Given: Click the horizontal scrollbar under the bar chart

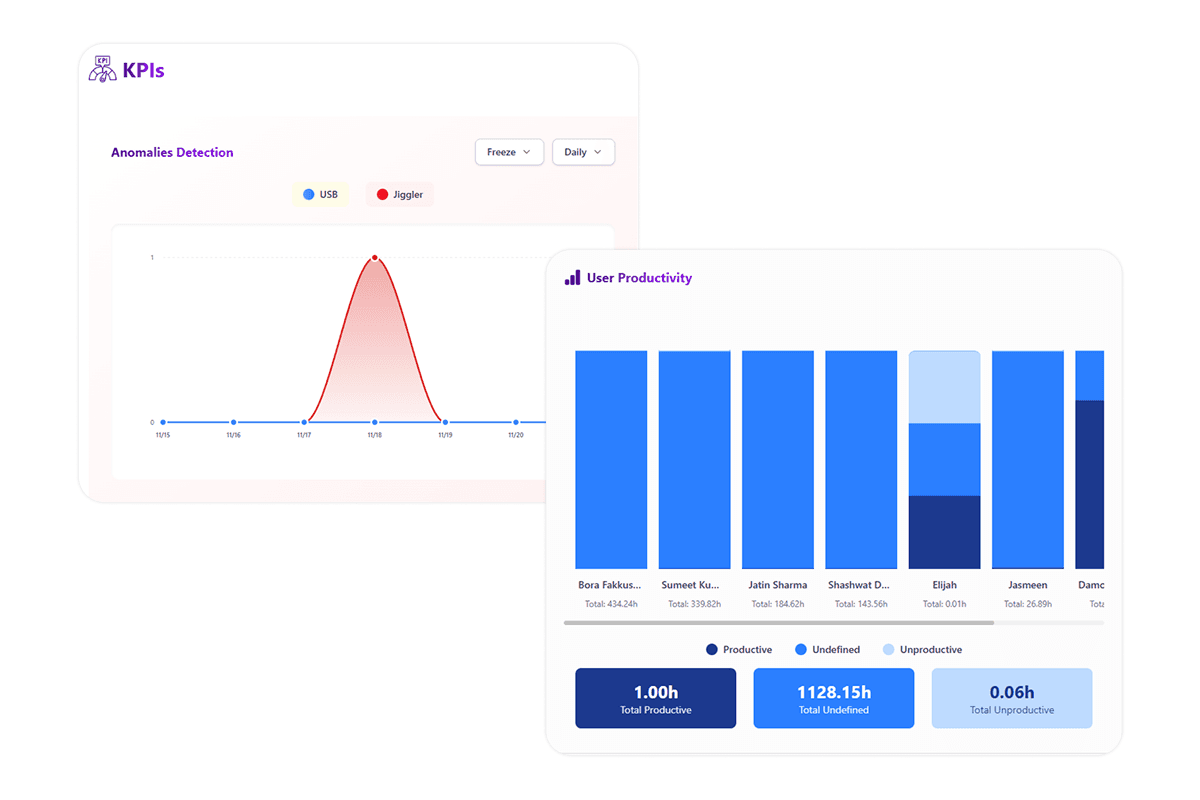Looking at the screenshot, I should (778, 623).
